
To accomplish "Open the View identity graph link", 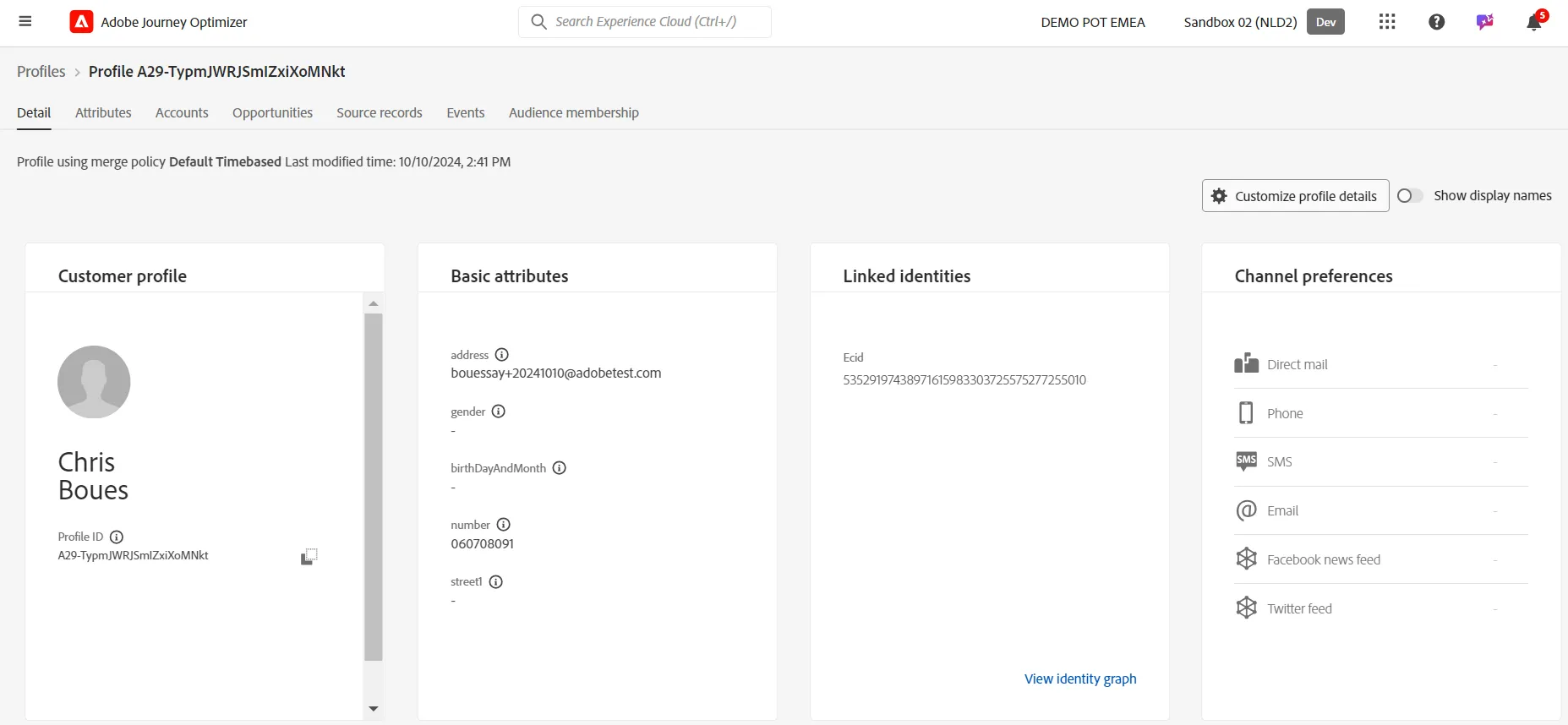I will (1080, 679).
